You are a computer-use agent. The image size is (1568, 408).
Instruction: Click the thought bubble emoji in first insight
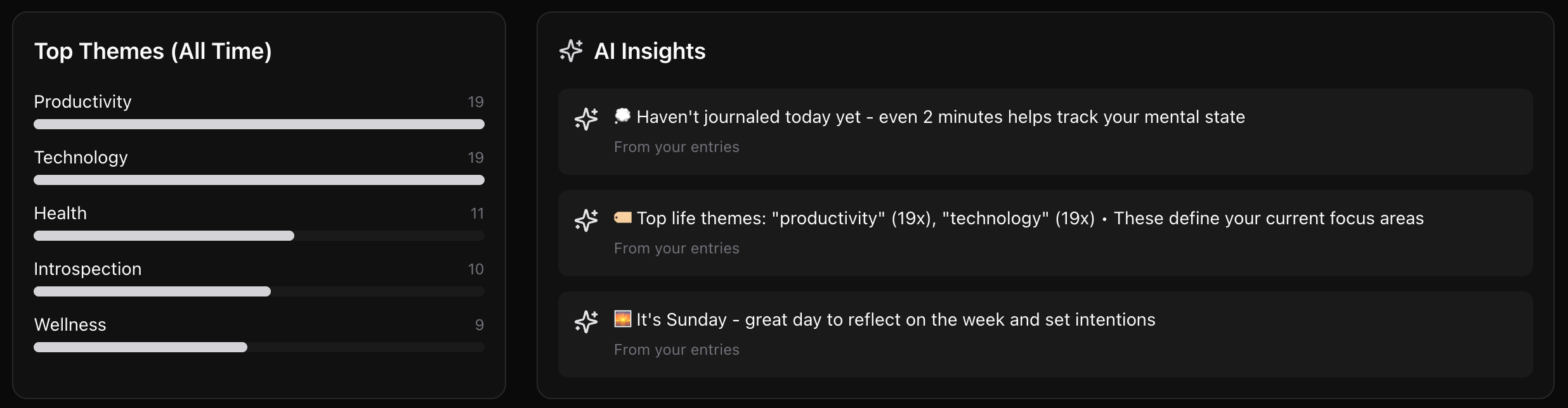tap(623, 116)
